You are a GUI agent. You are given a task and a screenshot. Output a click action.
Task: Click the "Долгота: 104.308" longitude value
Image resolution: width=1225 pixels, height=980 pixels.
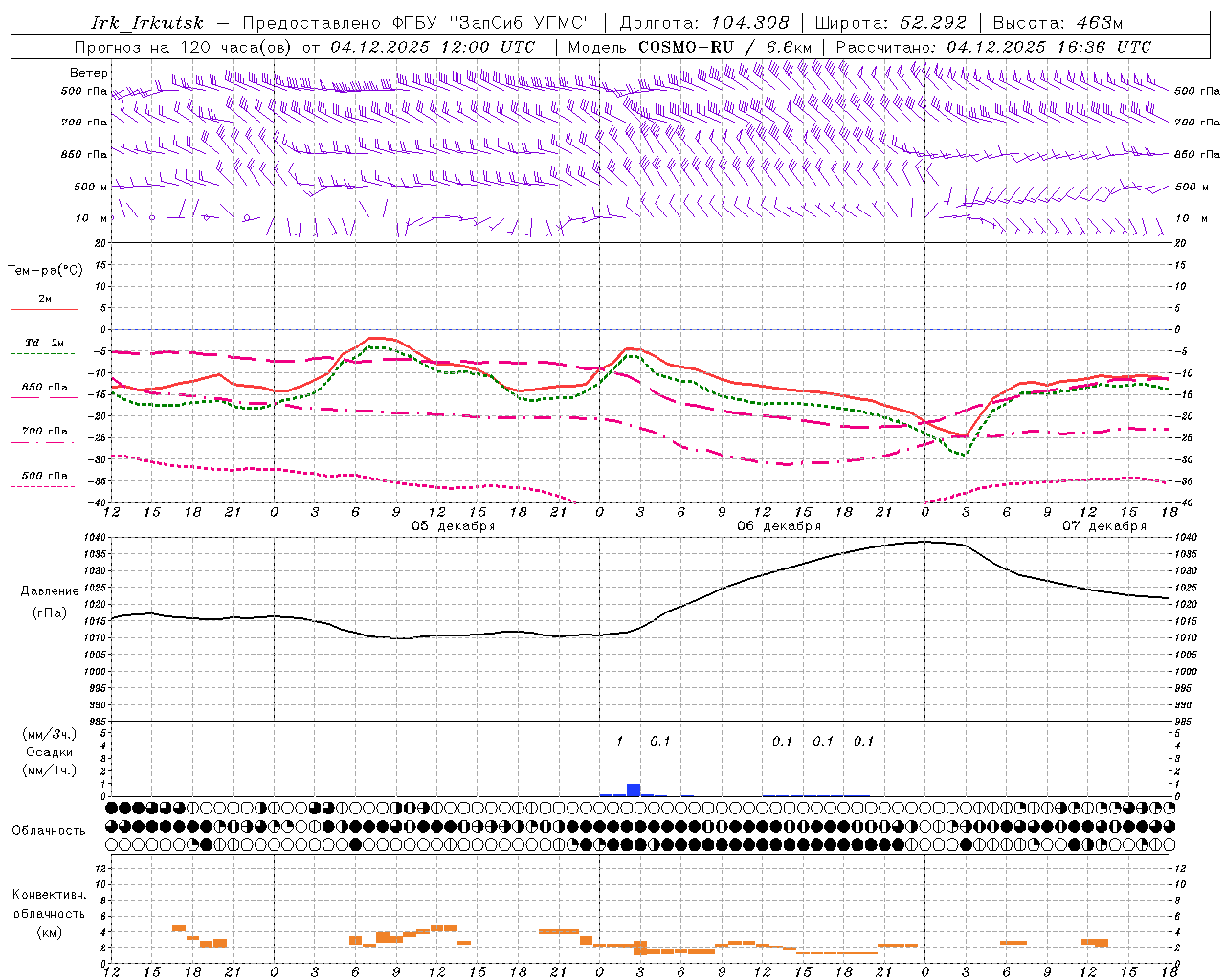pyautogui.click(x=703, y=23)
